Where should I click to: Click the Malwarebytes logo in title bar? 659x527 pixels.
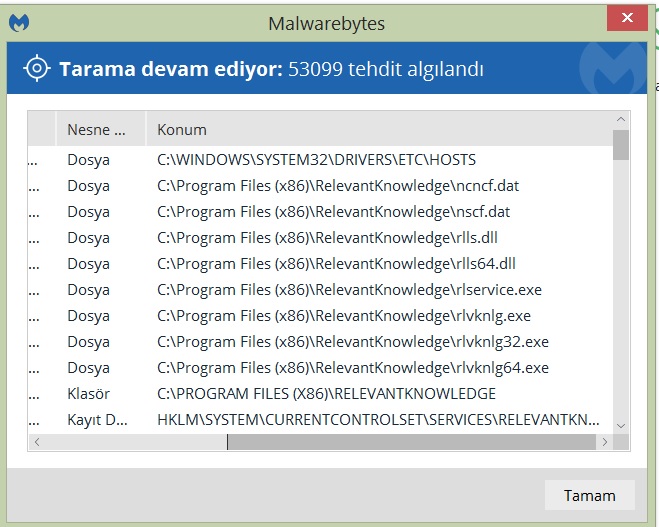click(19, 23)
